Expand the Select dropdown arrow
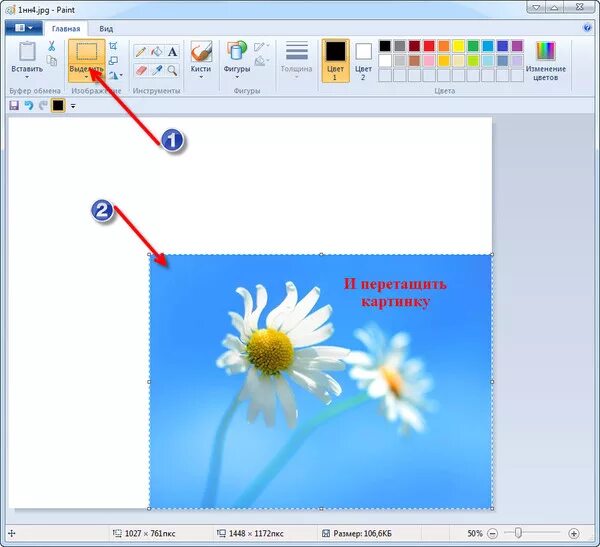This screenshot has height=547, width=600. tap(86, 77)
